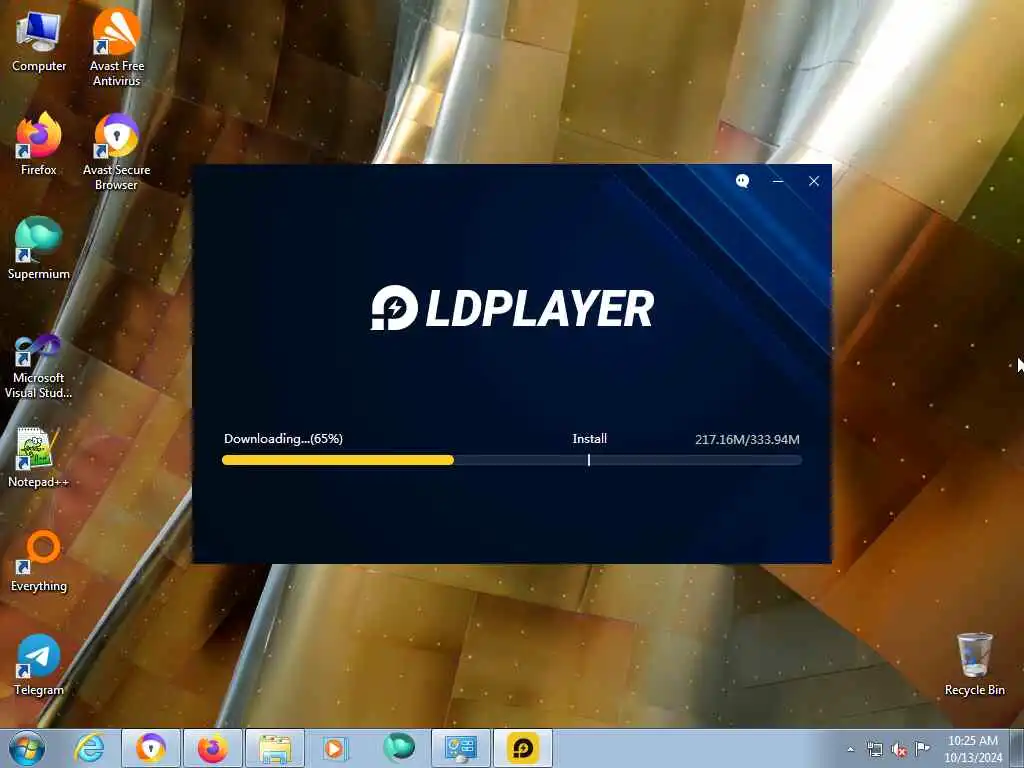Open the Control Panel taskbar item
Screen dimensions: 1024x768
[x=460, y=748]
